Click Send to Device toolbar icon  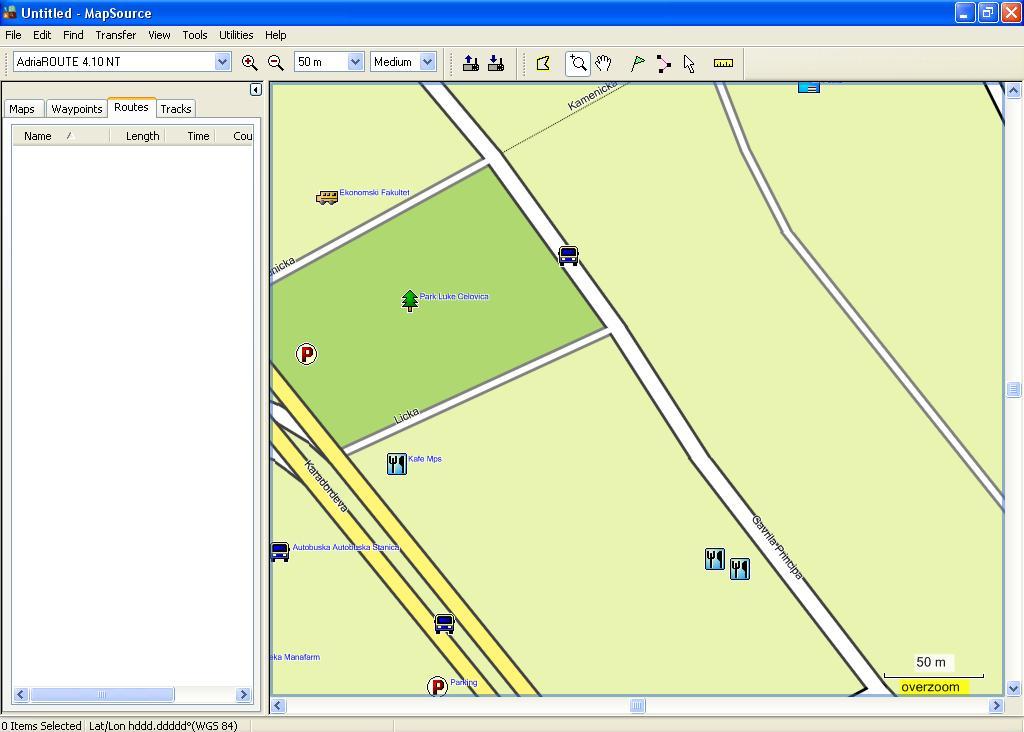coord(471,63)
